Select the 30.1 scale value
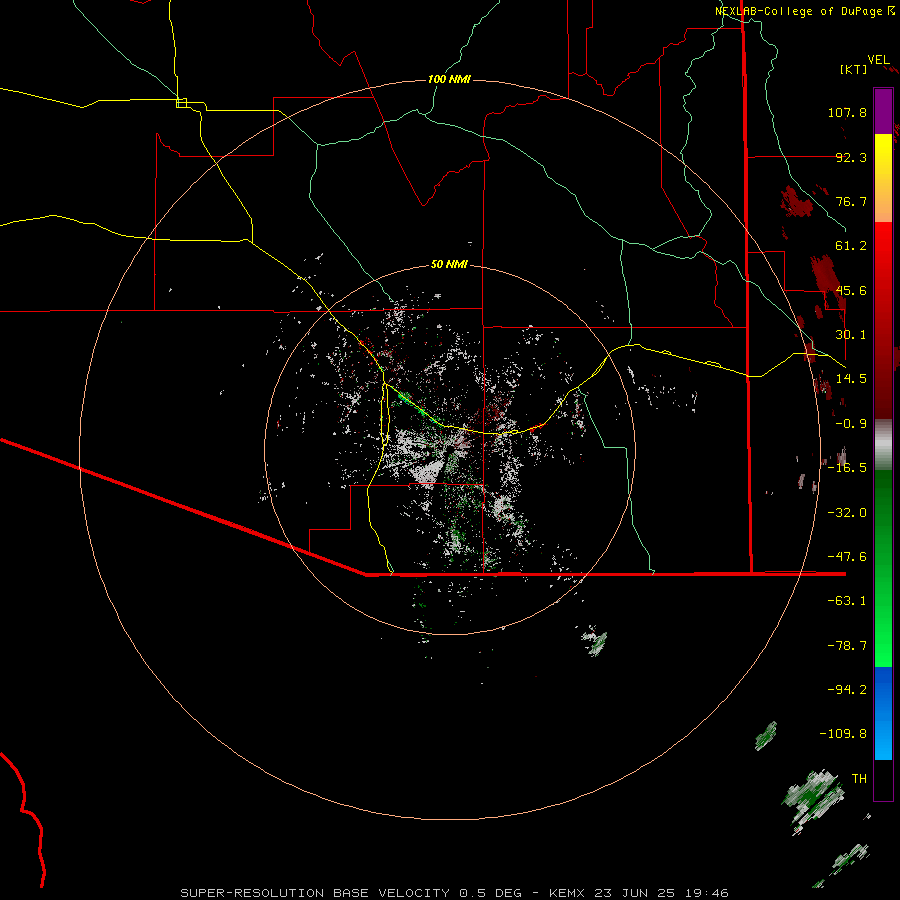The height and width of the screenshot is (900, 900). [851, 335]
